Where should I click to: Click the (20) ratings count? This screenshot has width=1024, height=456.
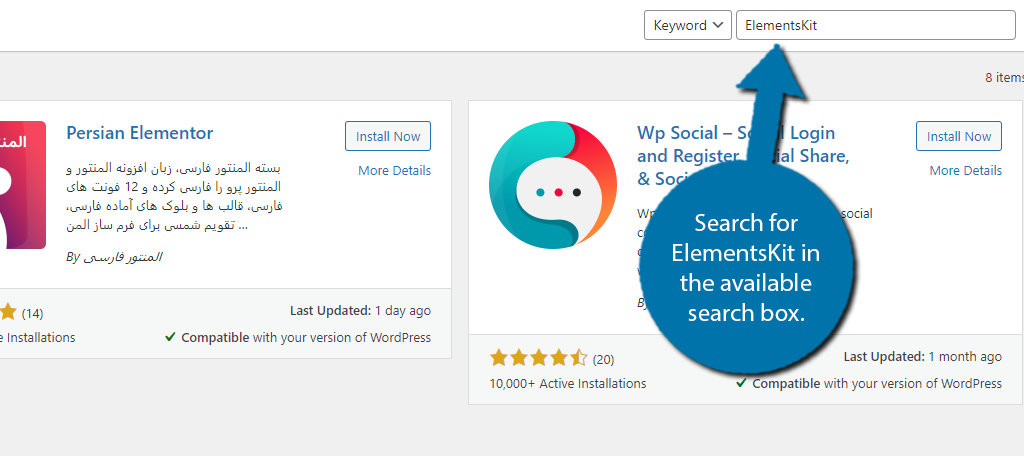pos(603,359)
